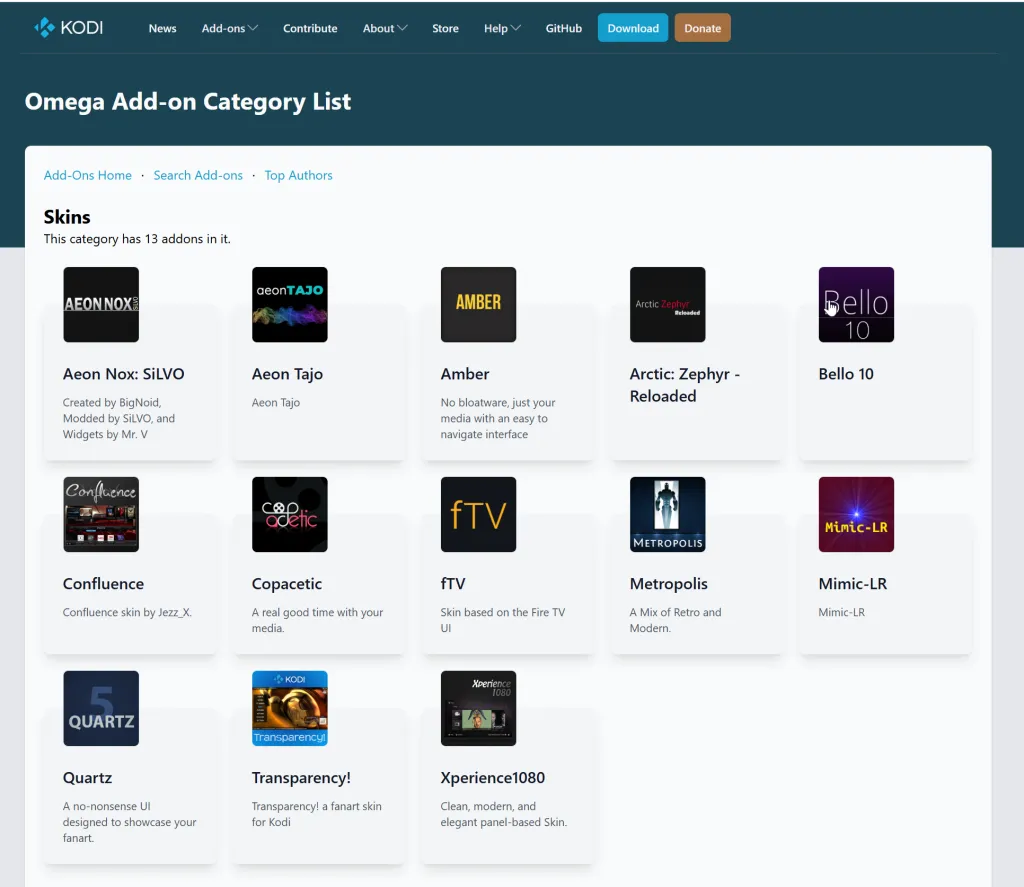The height and width of the screenshot is (887, 1024).
Task: Click 'No bloatware' Amber description
Action: pyautogui.click(x=498, y=418)
